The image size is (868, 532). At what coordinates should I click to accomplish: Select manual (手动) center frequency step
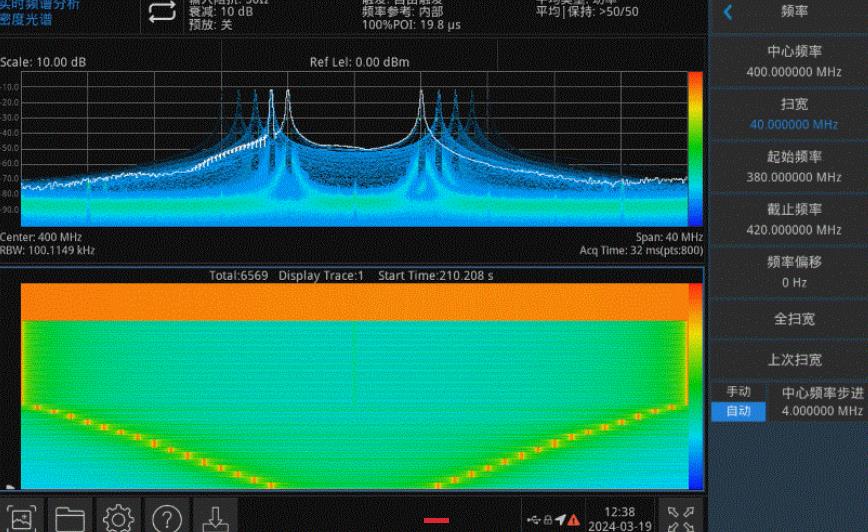tap(738, 392)
